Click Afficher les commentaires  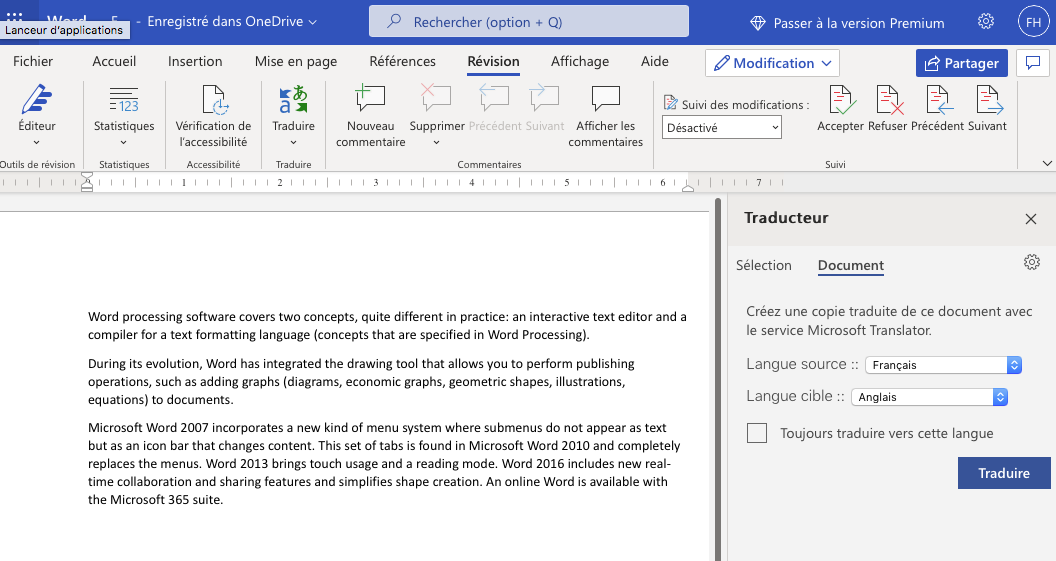605,114
